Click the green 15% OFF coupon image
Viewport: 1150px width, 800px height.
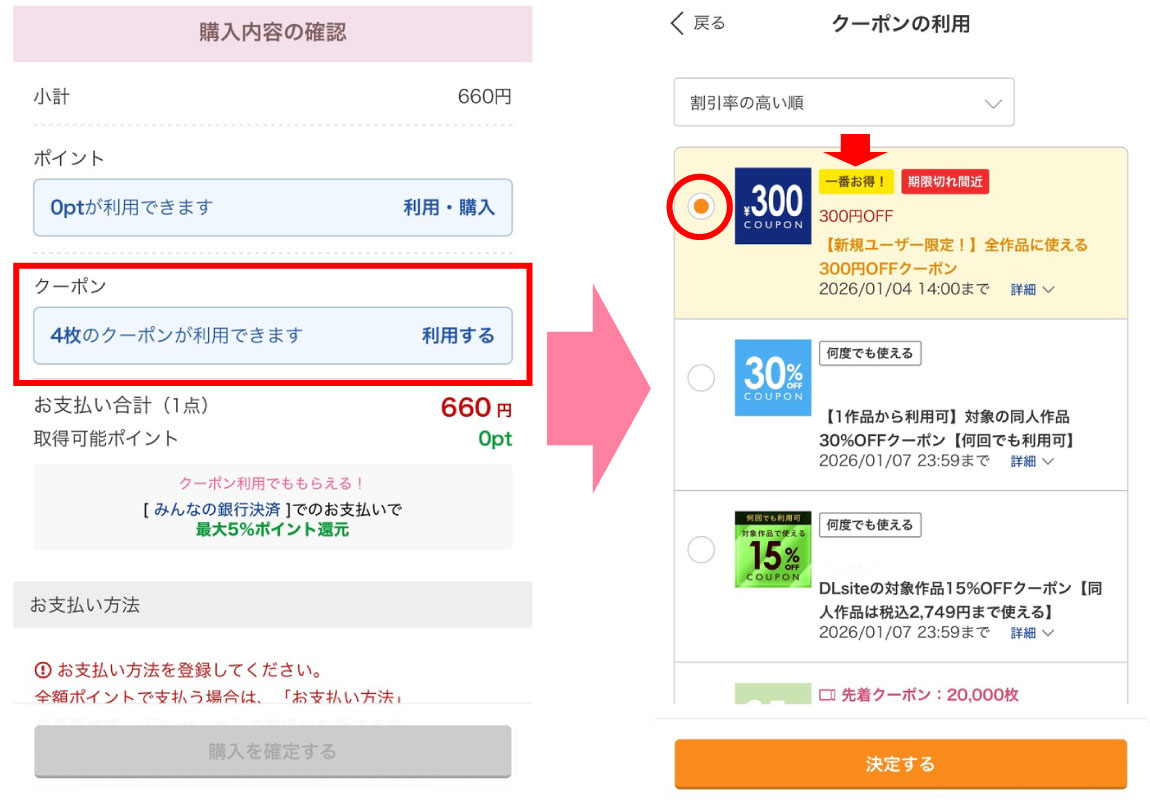pos(773,549)
